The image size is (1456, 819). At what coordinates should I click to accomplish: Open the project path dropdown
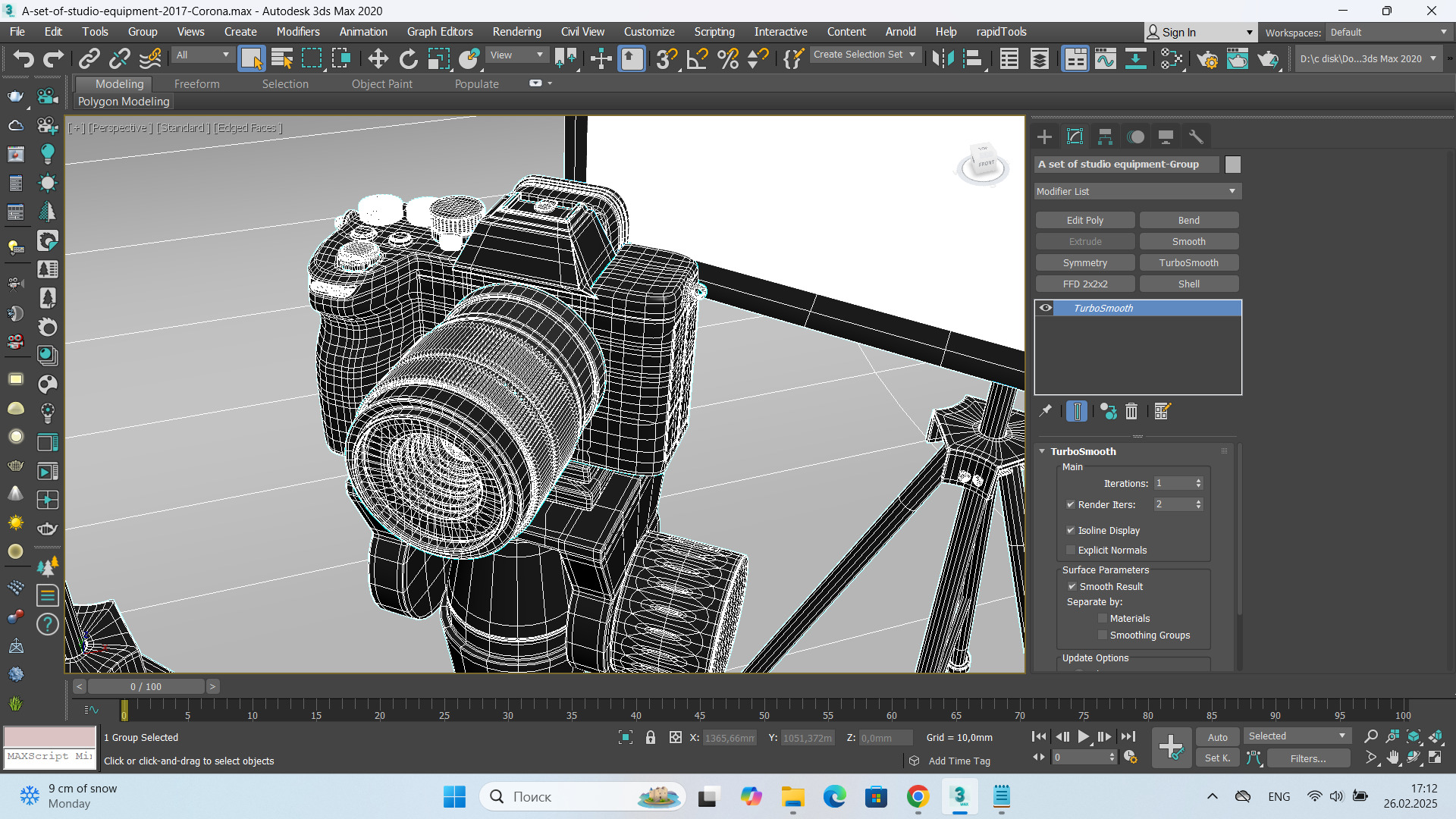tap(1367, 58)
